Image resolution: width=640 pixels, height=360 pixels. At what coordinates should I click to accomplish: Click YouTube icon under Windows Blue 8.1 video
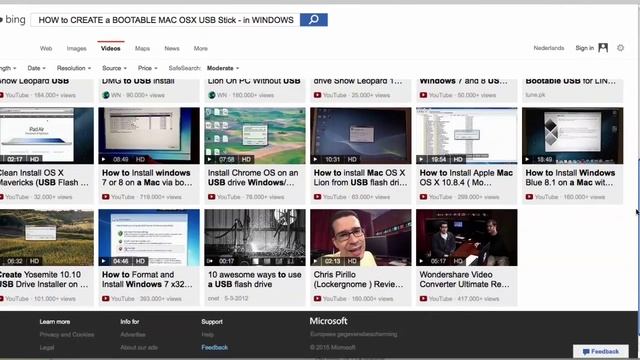click(529, 197)
